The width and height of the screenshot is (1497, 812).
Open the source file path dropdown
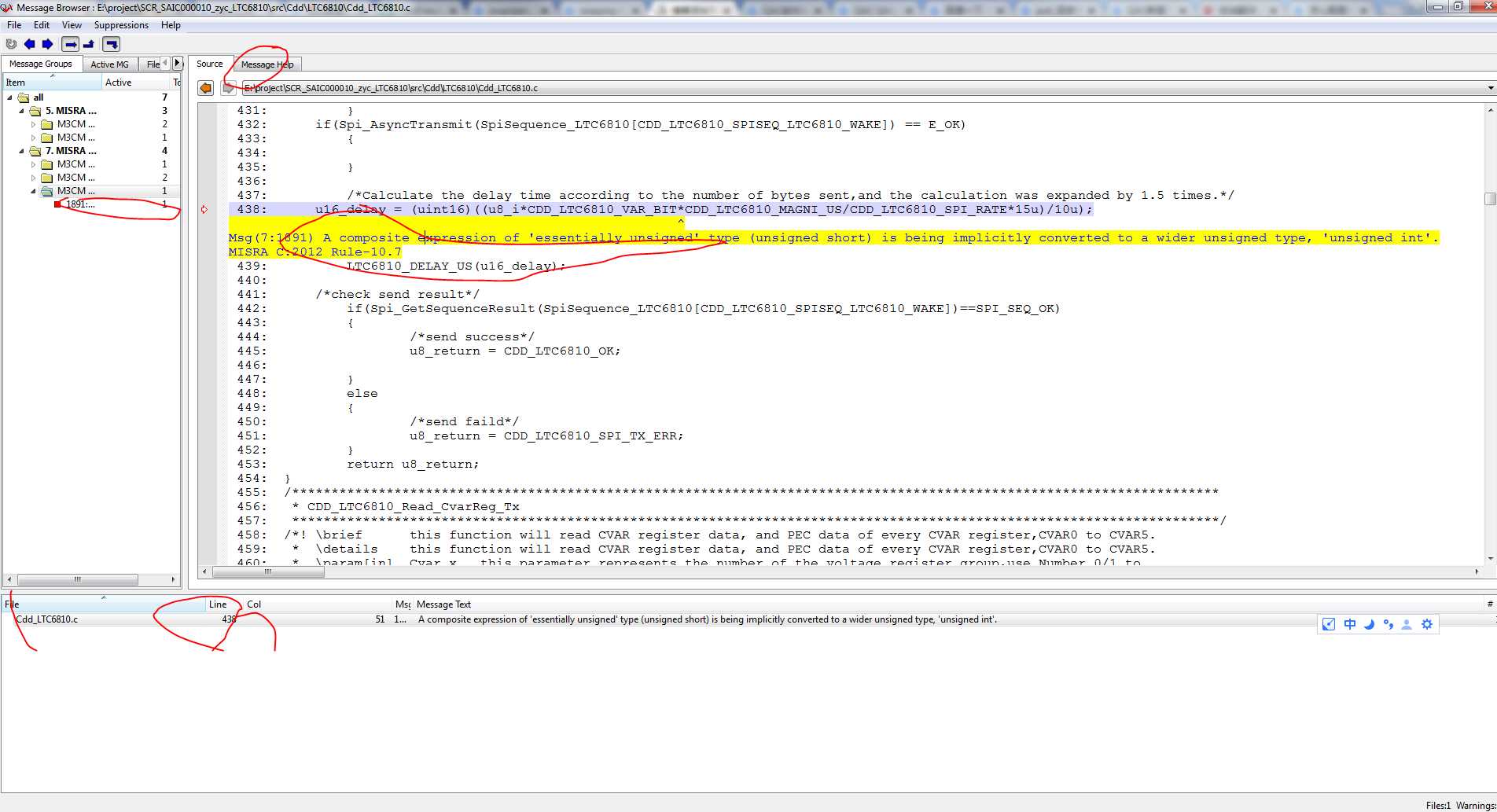pyautogui.click(x=1491, y=88)
